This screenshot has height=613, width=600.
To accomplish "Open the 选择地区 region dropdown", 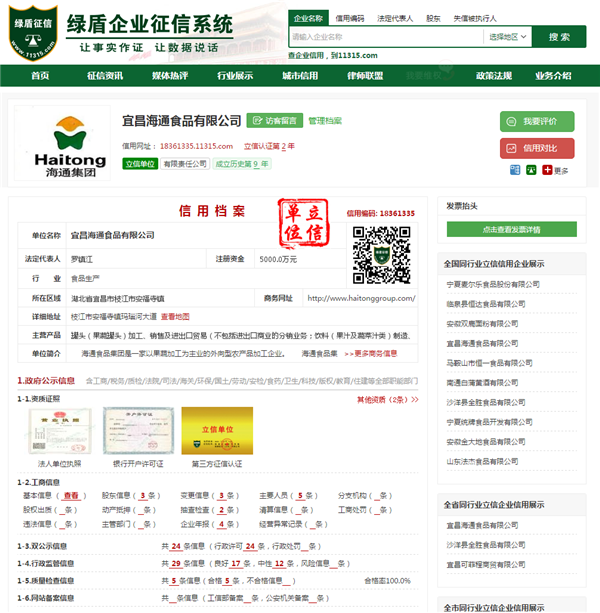I will pos(508,37).
